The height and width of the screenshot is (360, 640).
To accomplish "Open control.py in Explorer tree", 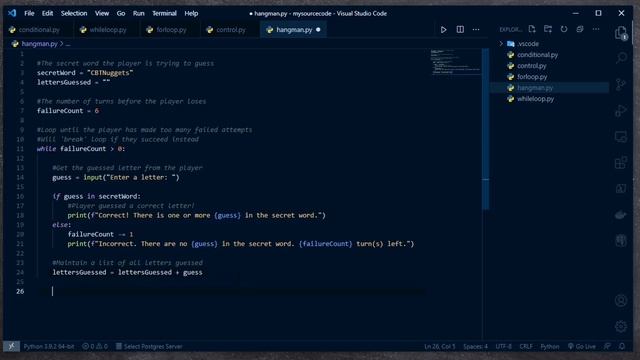I will tap(531, 66).
